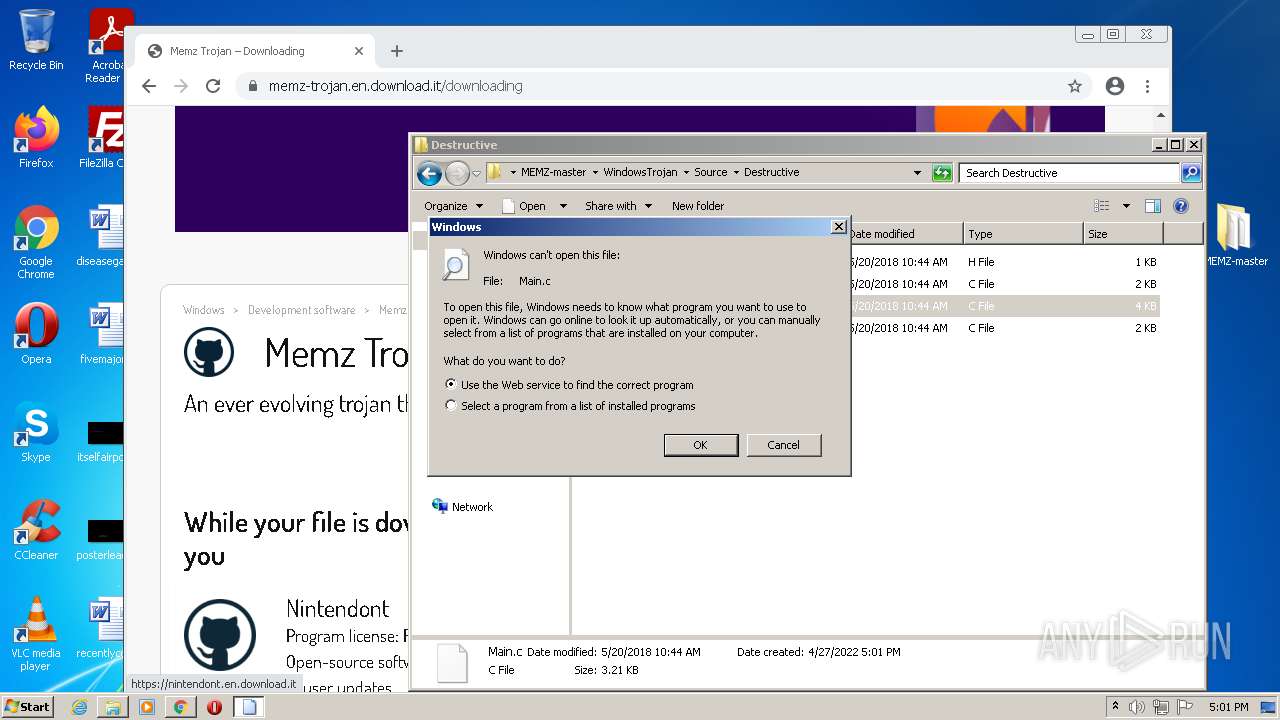Click Open in Explorer toolbar
This screenshot has width=1280, height=720.
coord(523,206)
